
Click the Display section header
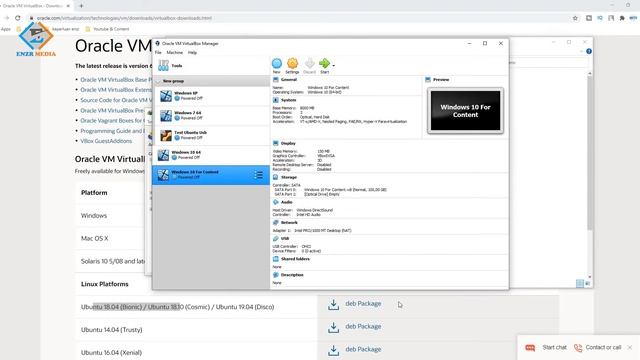pyautogui.click(x=288, y=143)
